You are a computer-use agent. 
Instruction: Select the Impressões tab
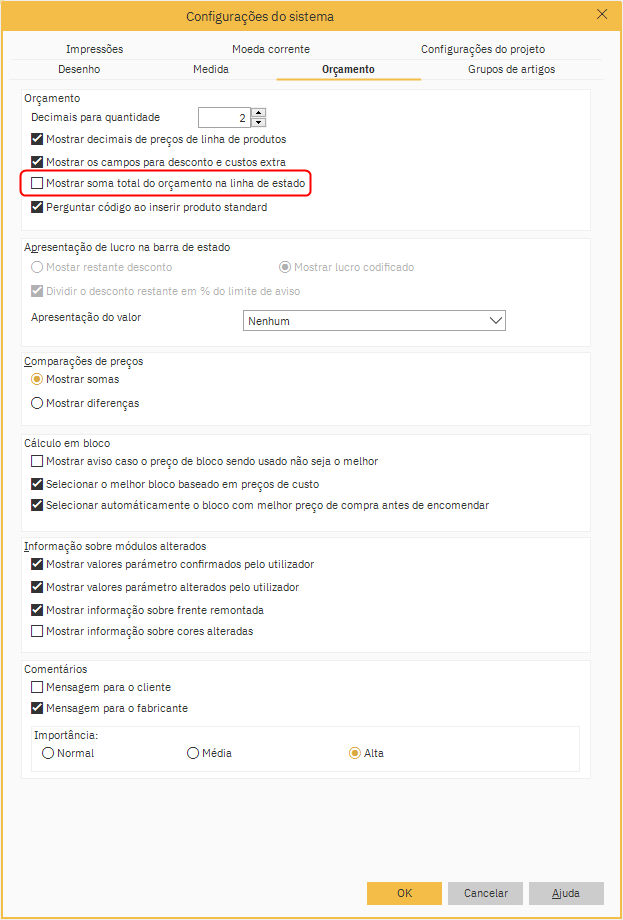95,49
